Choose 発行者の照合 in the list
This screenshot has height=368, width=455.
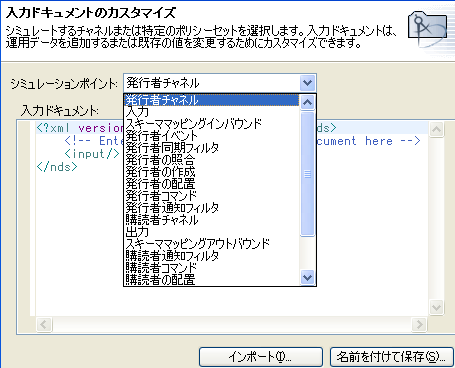tap(212, 160)
